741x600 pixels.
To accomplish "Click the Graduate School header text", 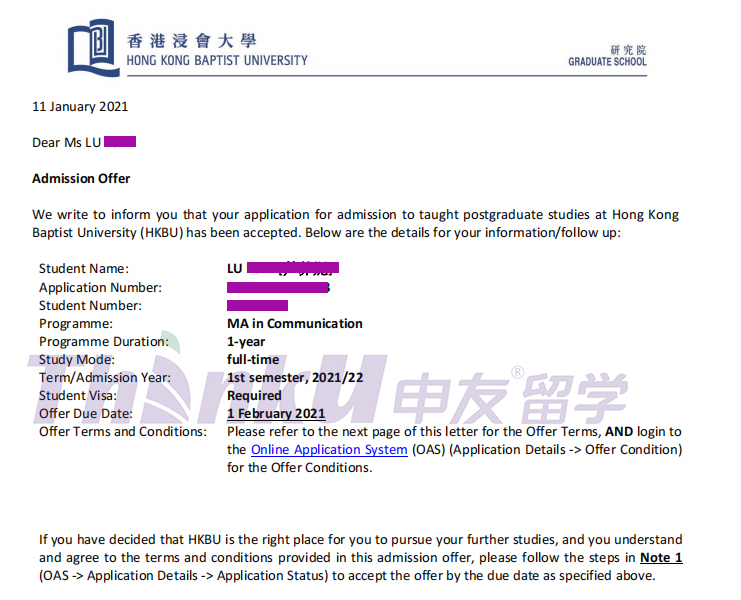I will pyautogui.click(x=607, y=61).
